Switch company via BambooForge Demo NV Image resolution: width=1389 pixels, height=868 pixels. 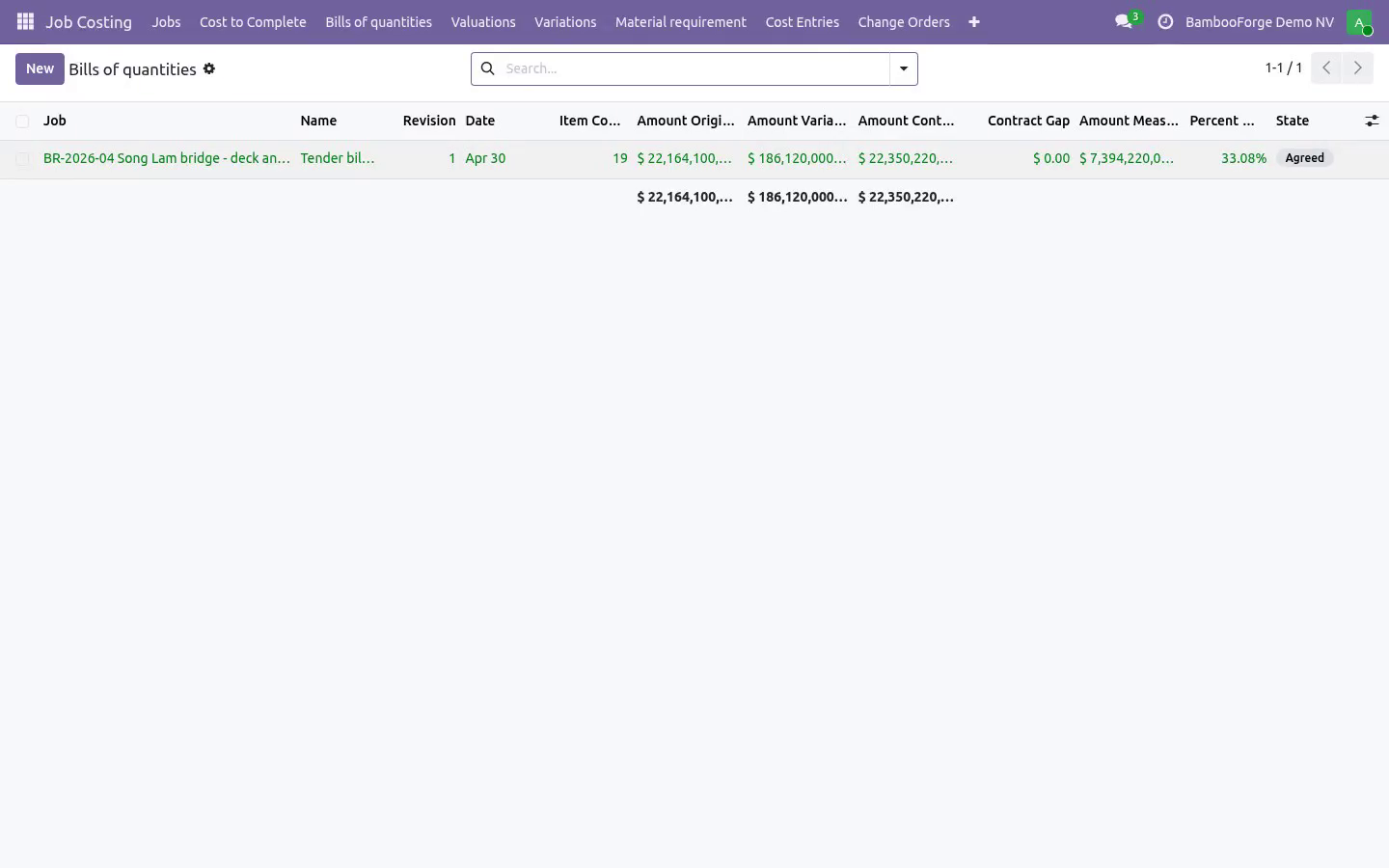1260,21
